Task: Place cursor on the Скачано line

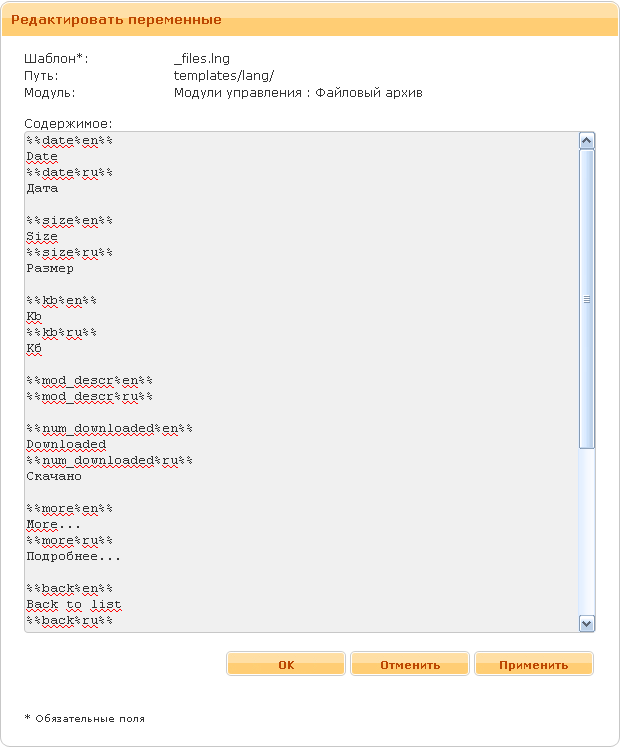Action: 54,477
